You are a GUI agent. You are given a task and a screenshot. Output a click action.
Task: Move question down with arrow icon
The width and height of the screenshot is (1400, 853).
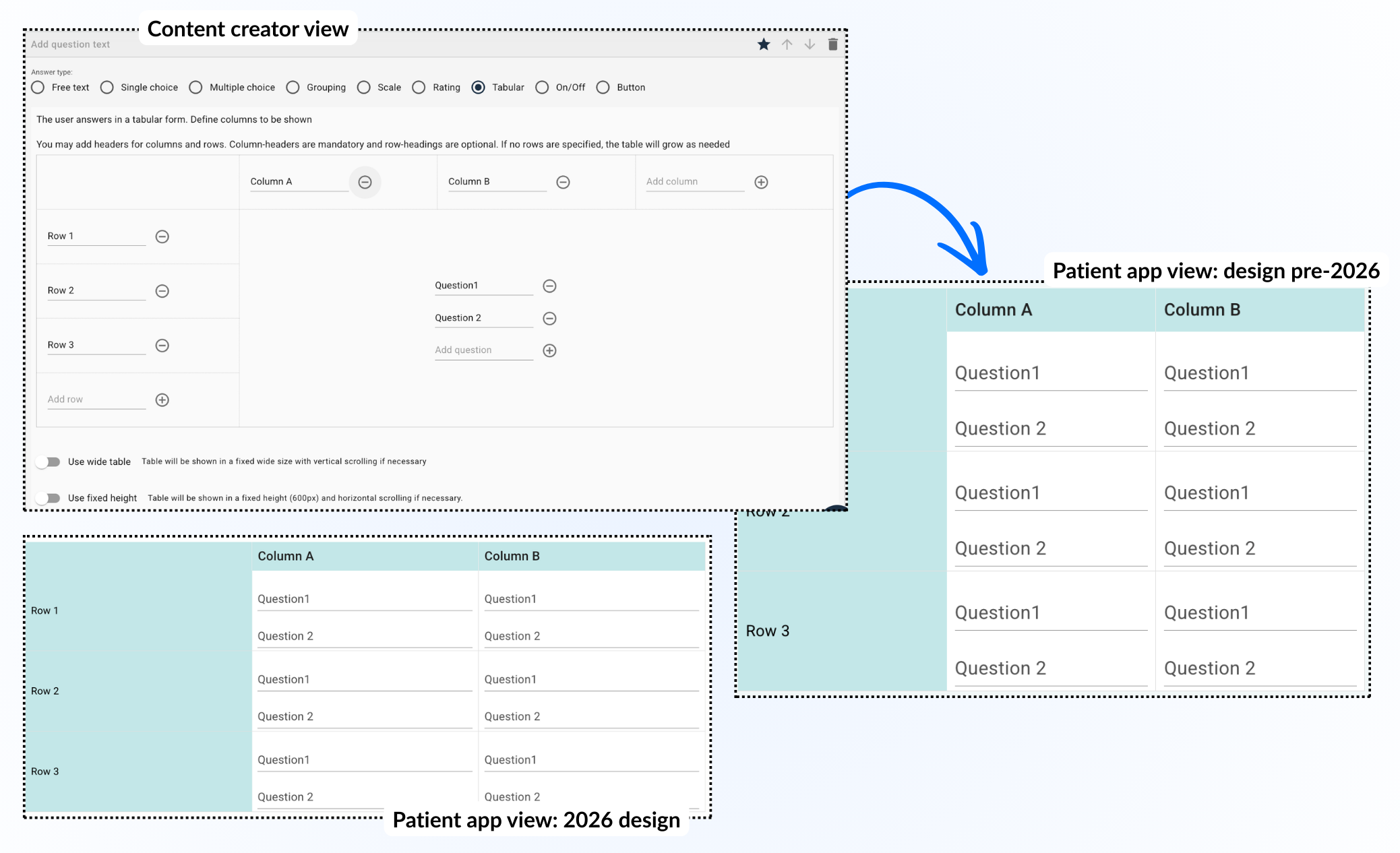point(810,44)
